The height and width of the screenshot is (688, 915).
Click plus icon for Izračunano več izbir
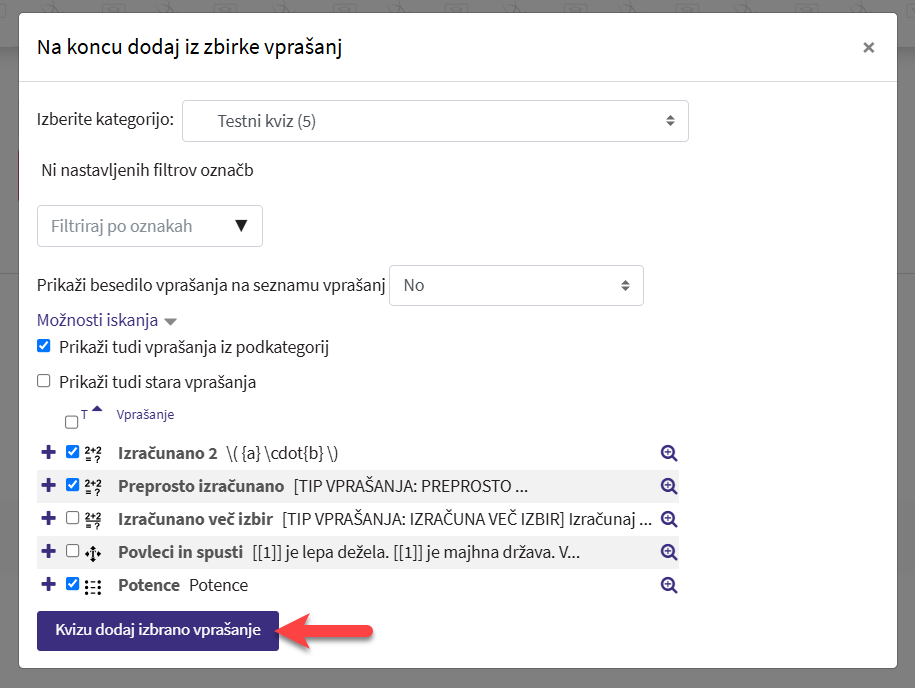point(48,519)
